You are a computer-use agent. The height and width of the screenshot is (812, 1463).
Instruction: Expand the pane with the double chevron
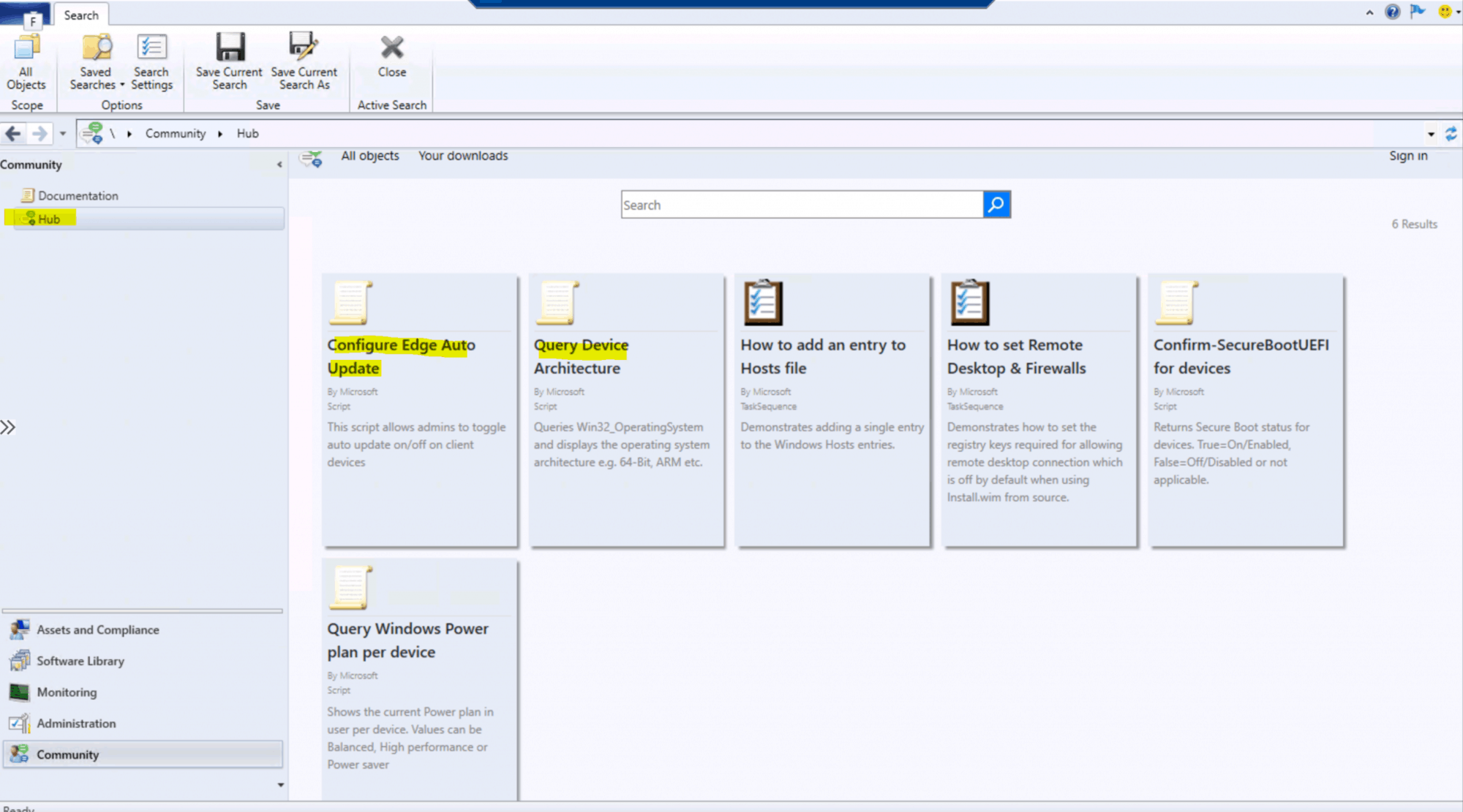[7, 427]
